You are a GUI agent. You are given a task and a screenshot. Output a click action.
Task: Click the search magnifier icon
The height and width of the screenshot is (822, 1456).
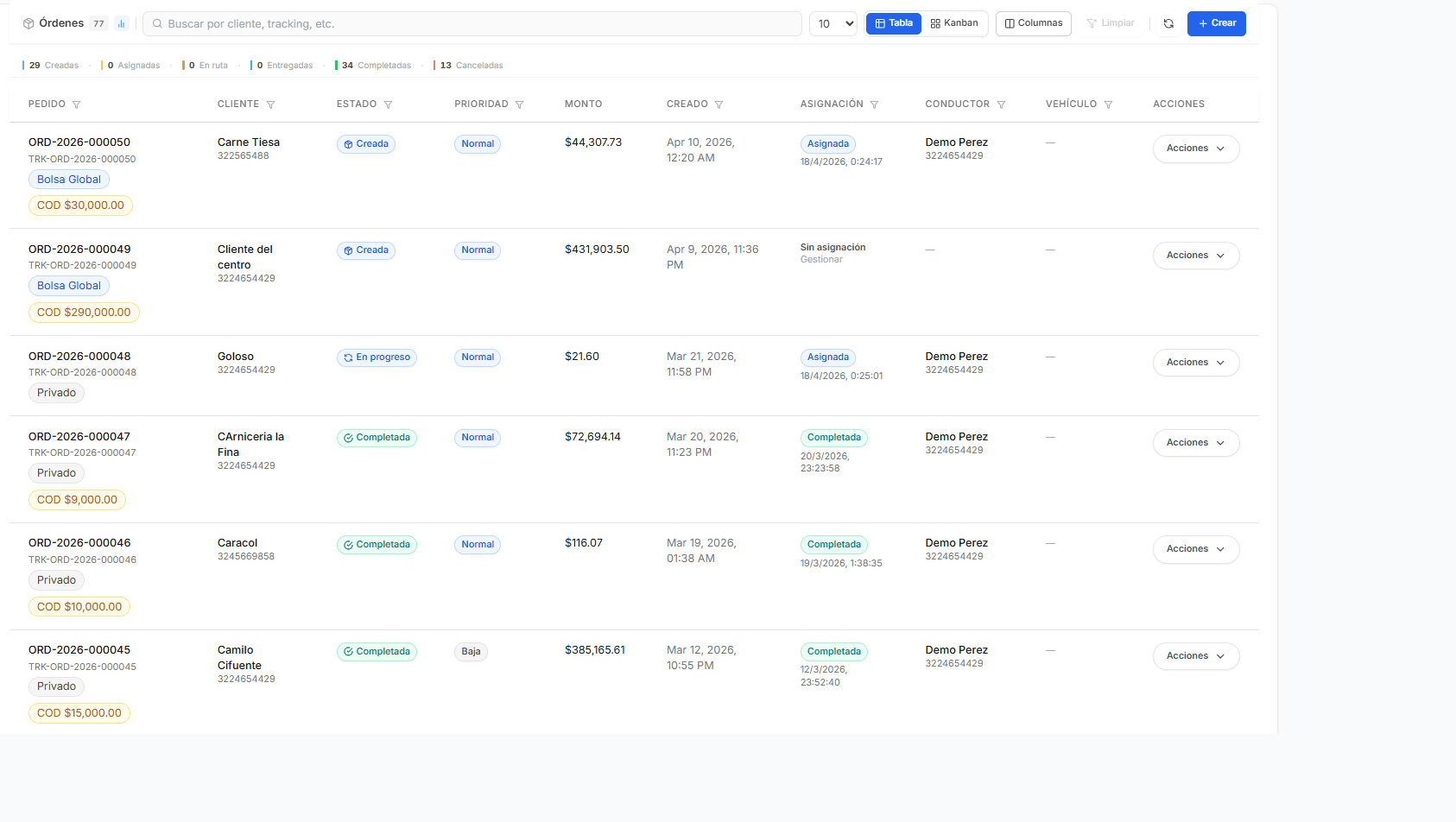[x=157, y=24]
